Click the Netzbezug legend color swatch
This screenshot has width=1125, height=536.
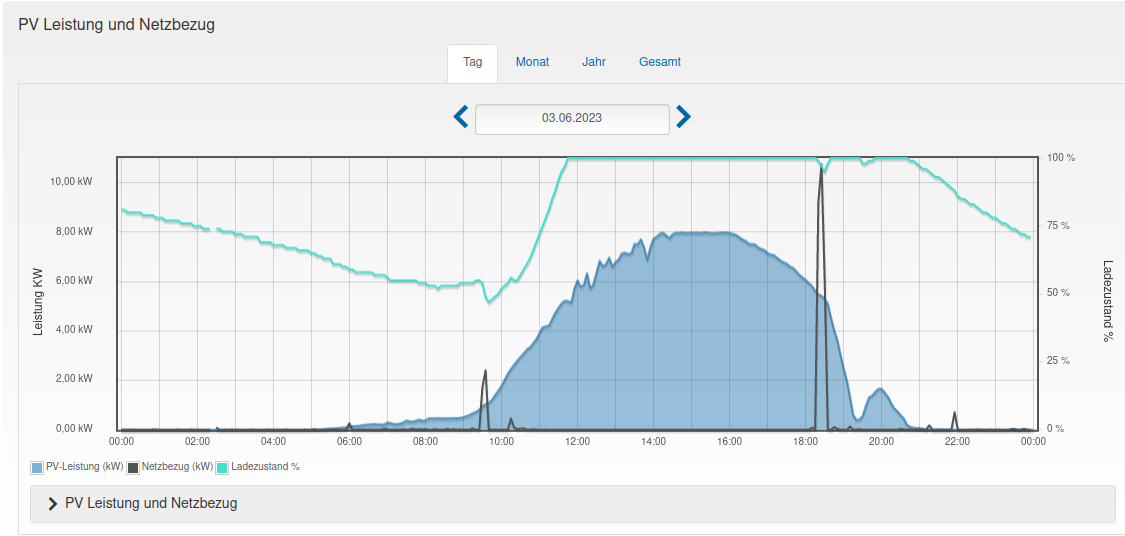(x=133, y=468)
